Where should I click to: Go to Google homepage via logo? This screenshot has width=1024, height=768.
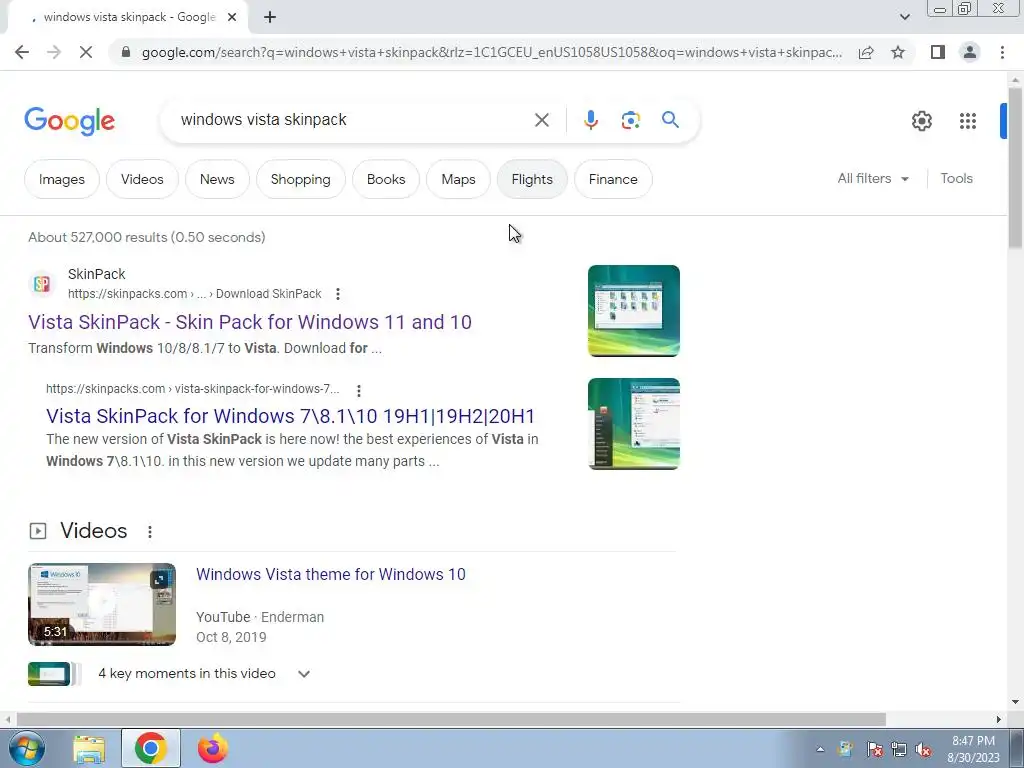point(69,121)
